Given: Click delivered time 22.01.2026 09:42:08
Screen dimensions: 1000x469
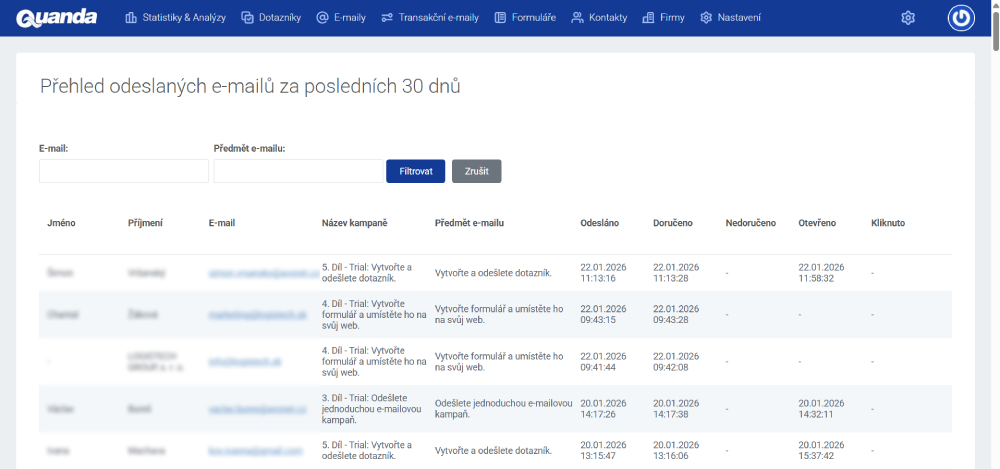Looking at the screenshot, I should click(x=676, y=361).
